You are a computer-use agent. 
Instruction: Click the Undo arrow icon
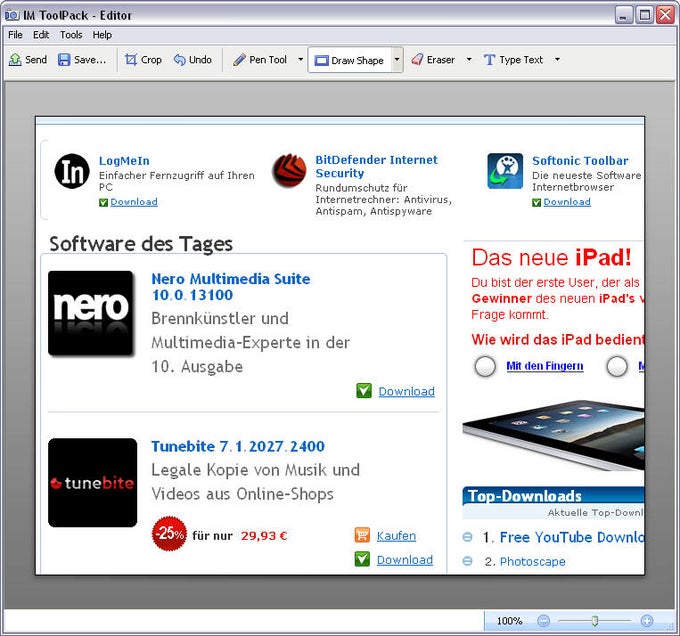[180, 59]
